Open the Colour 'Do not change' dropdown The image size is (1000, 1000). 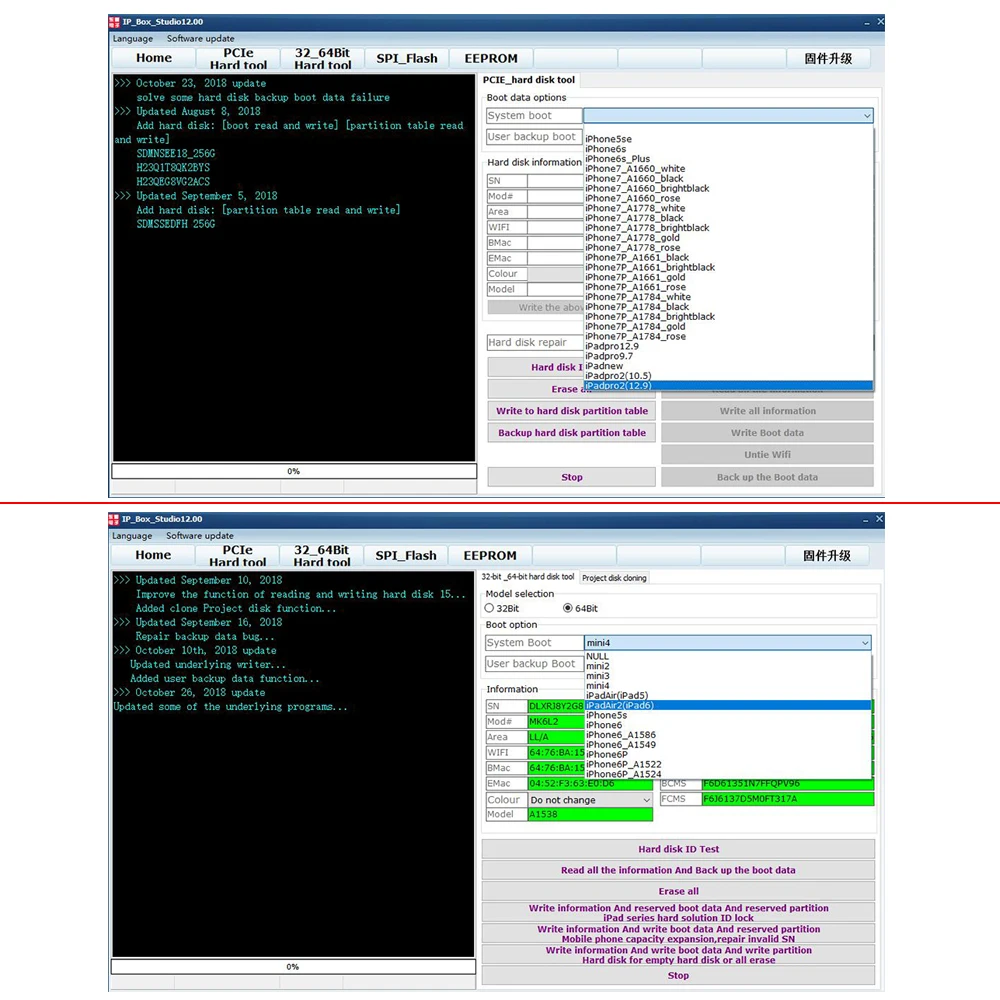(x=590, y=799)
